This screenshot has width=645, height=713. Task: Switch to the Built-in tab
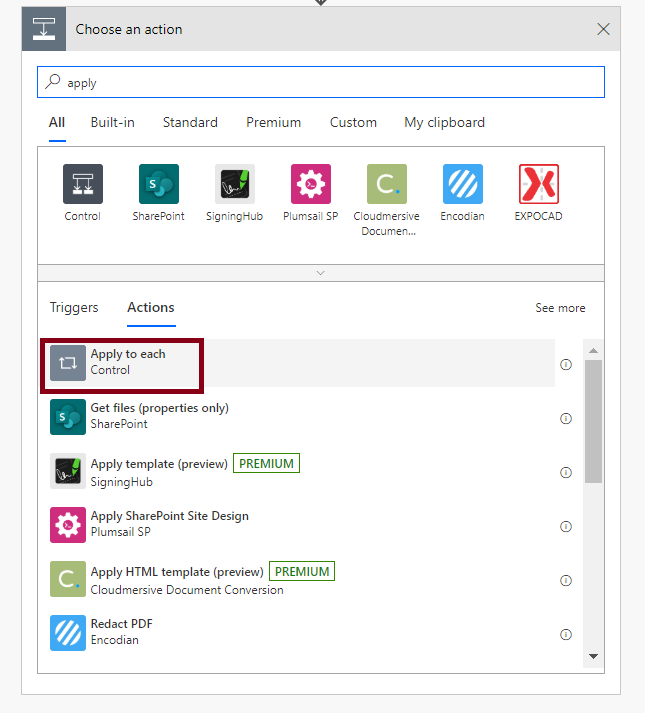coord(112,122)
